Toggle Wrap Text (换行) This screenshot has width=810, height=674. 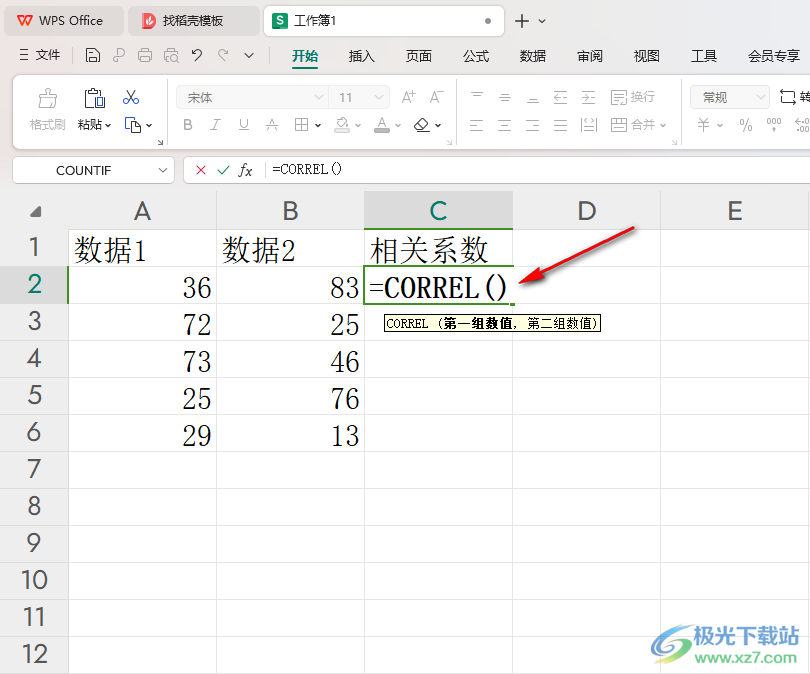point(632,97)
